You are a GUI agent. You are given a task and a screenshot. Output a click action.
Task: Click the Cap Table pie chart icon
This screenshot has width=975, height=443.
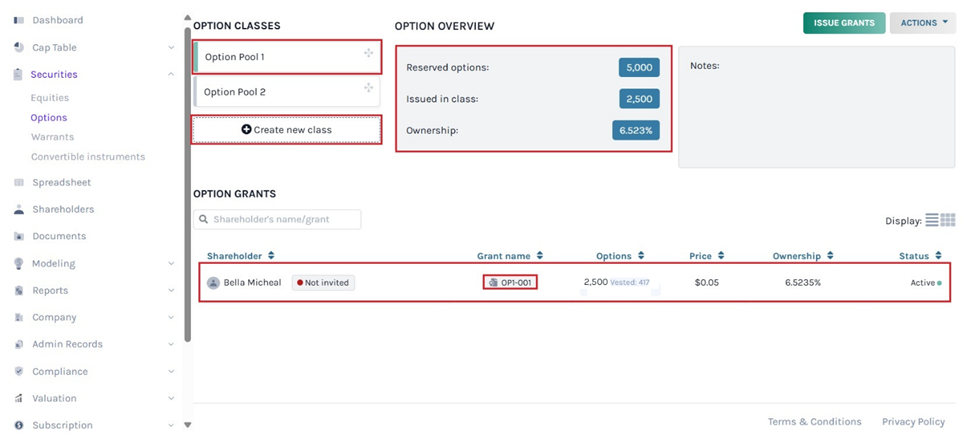[19, 48]
